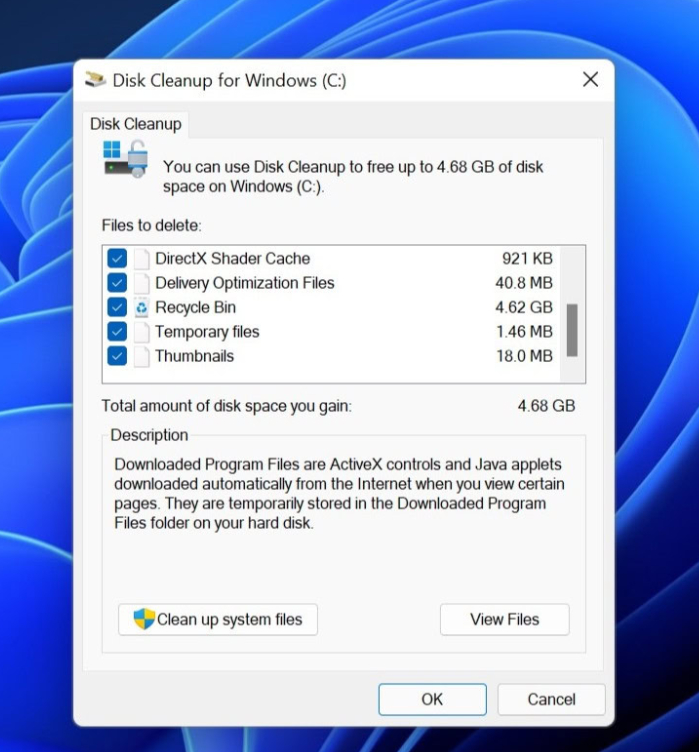The height and width of the screenshot is (752, 699).
Task: Select the Temporary files row label
Action: click(x=207, y=332)
